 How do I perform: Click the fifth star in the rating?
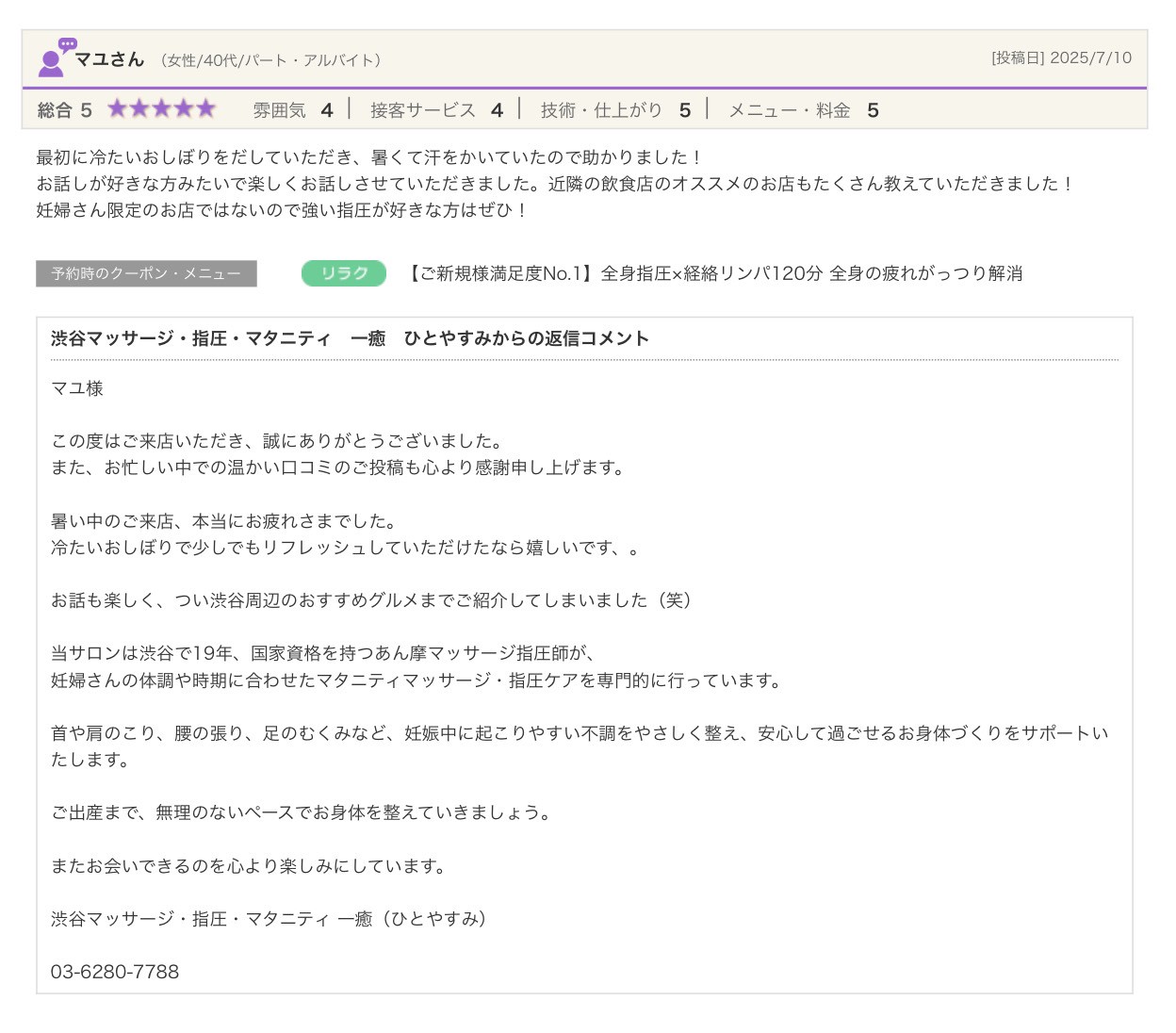206,109
